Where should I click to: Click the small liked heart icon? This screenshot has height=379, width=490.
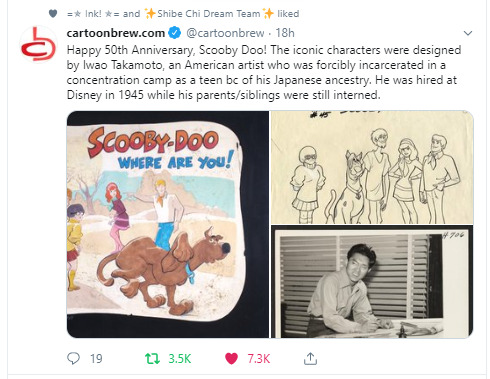tap(53, 14)
